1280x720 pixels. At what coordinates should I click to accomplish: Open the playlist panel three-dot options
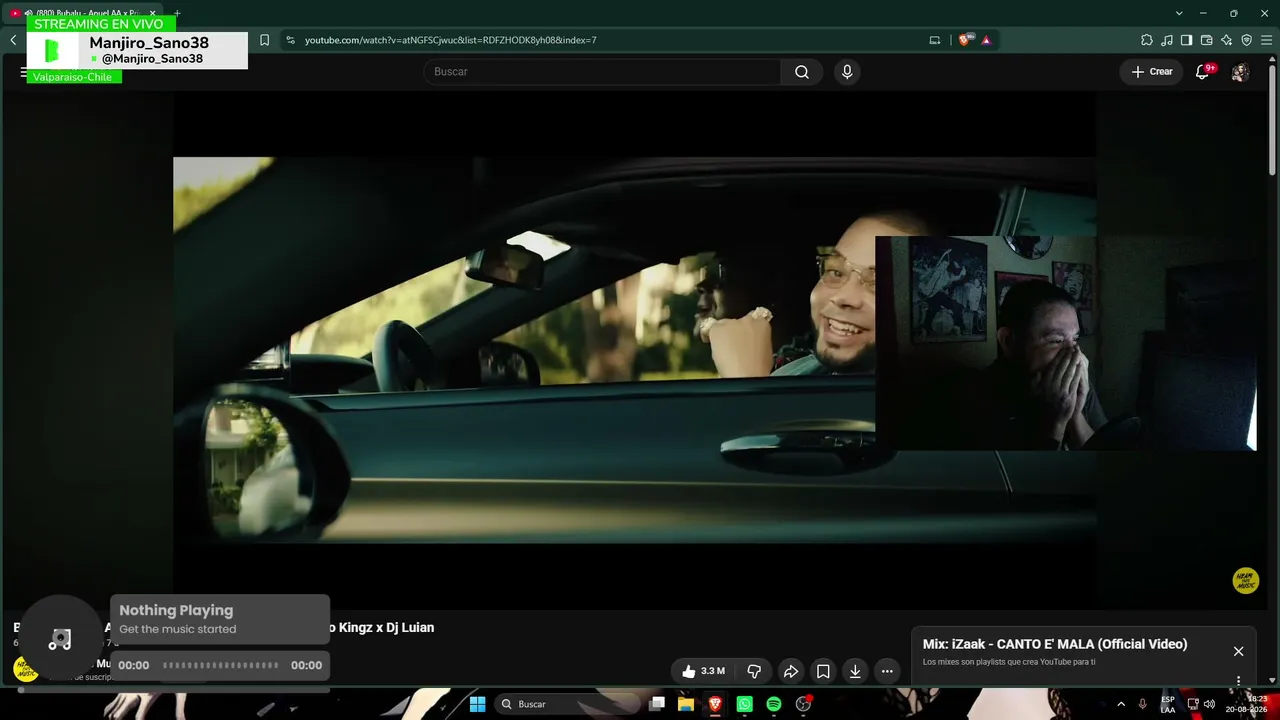click(1238, 681)
